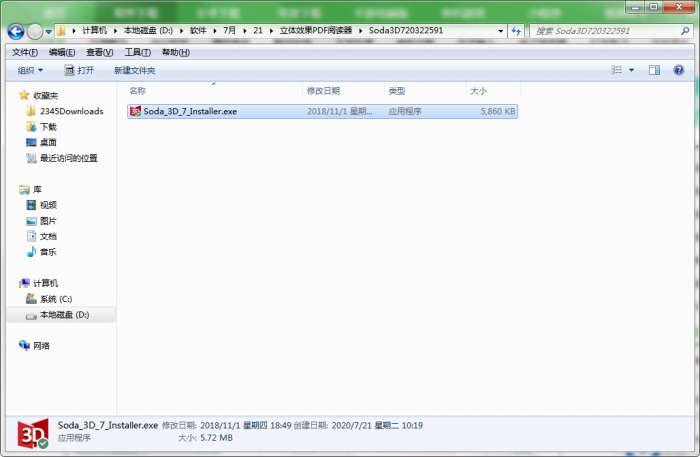Click the greyed Forward navigation arrow
Viewport: 700px width, 457px height.
[35, 31]
